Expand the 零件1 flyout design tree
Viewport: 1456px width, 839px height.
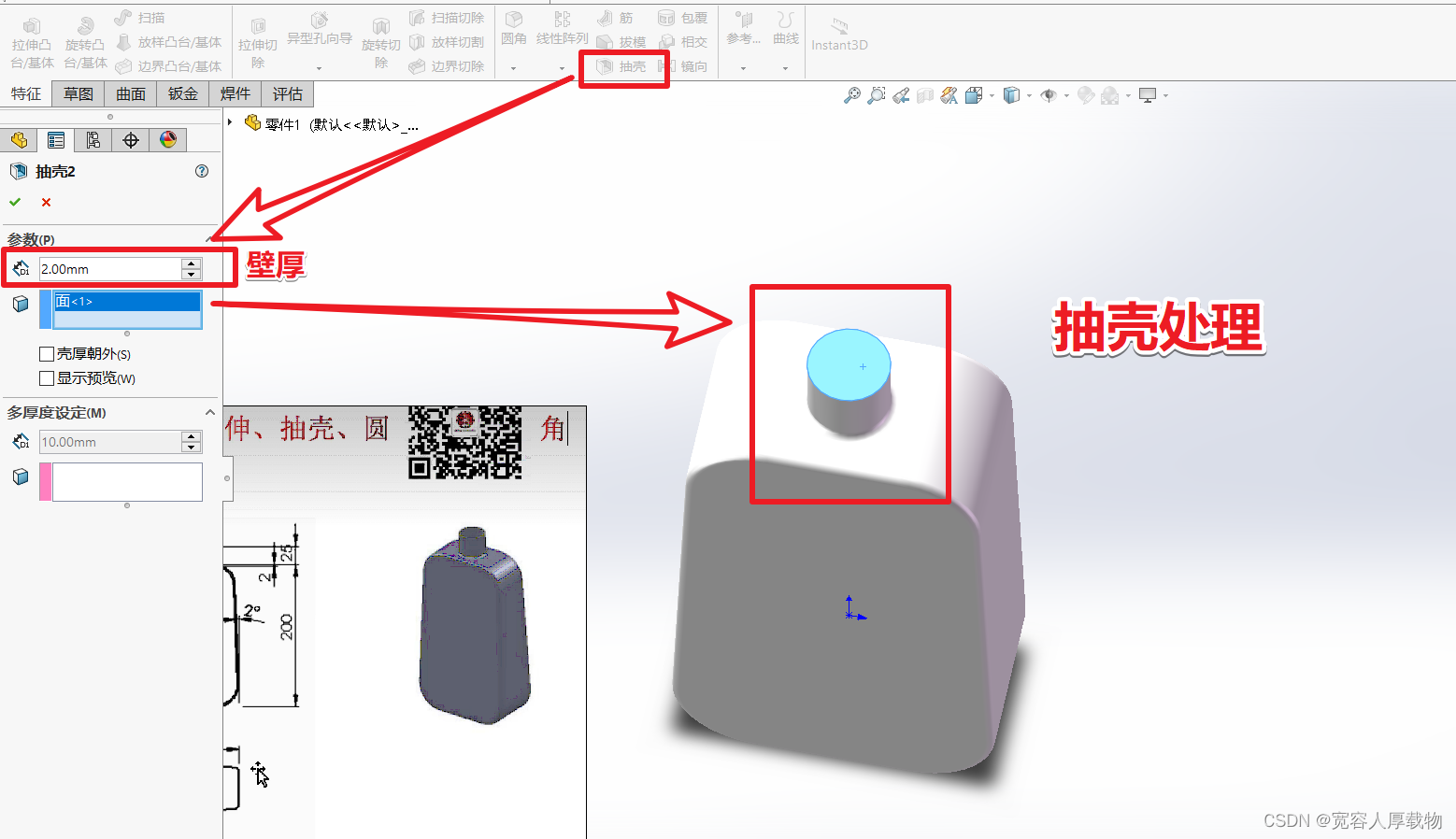coord(230,122)
